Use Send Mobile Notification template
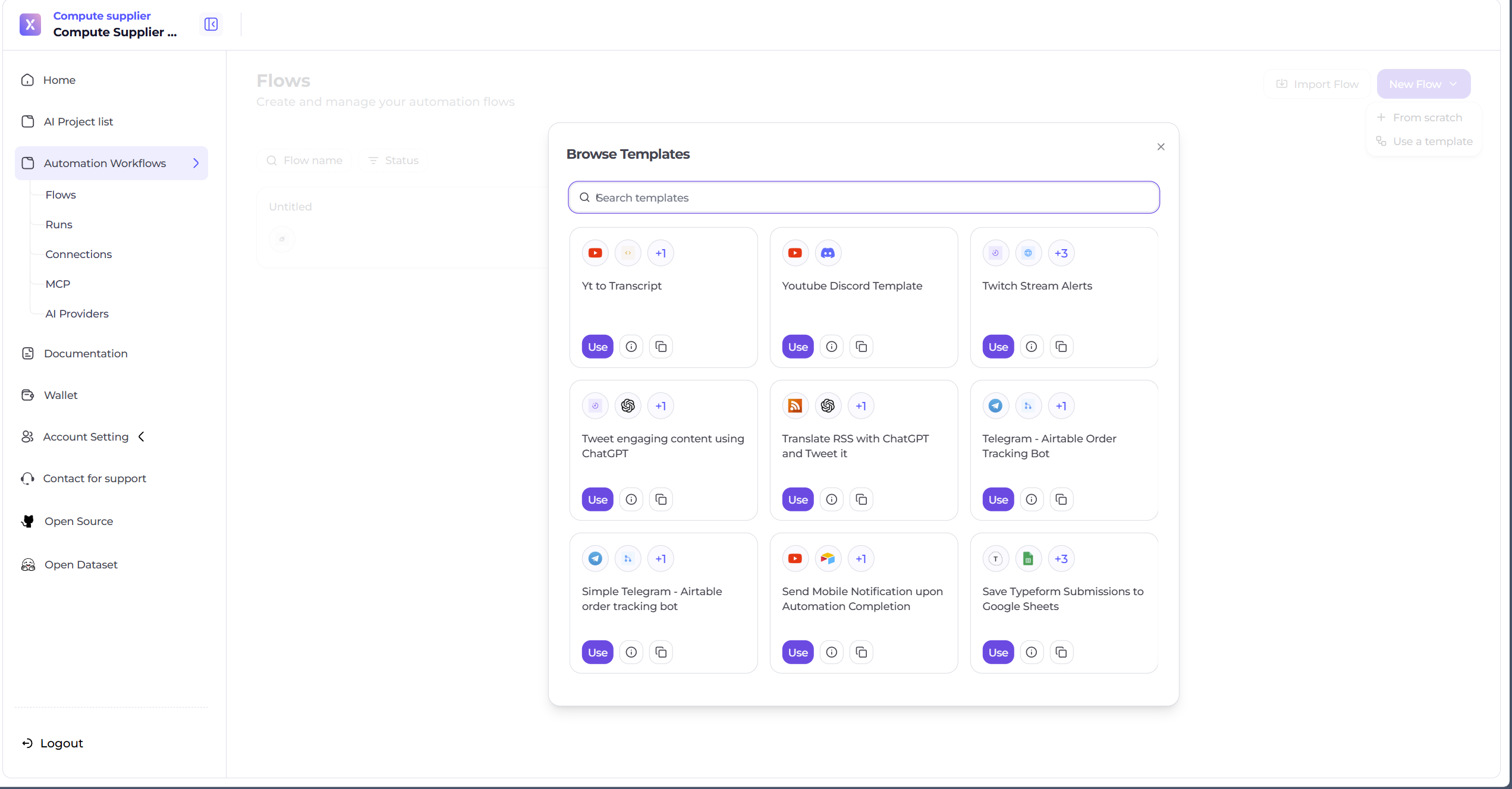 coord(797,652)
